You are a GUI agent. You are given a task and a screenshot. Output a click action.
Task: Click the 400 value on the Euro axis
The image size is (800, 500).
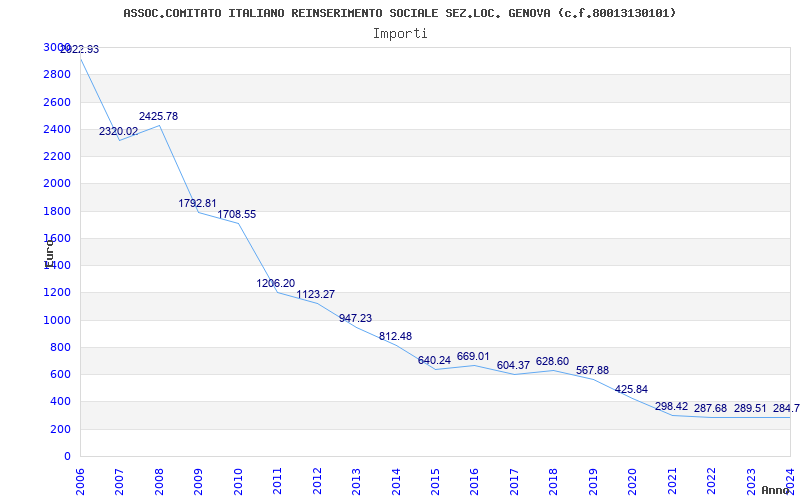[x=60, y=402]
